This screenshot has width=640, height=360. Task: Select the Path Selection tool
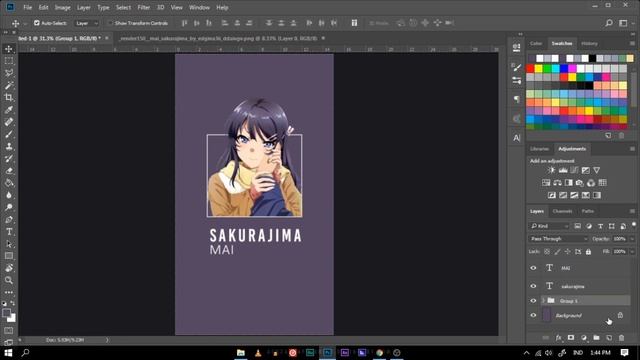[9, 244]
